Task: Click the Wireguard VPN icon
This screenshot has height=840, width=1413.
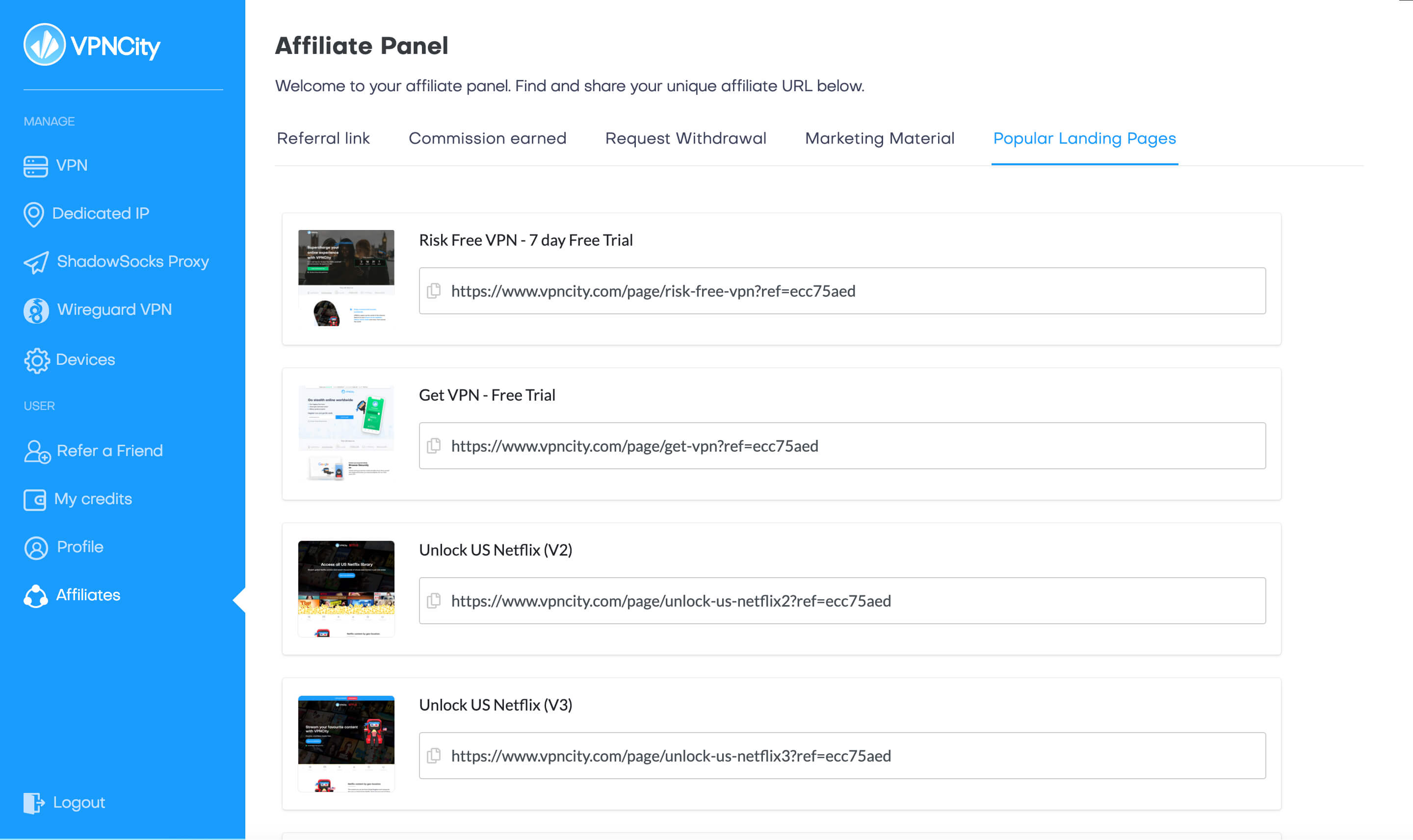Action: pyautogui.click(x=36, y=311)
